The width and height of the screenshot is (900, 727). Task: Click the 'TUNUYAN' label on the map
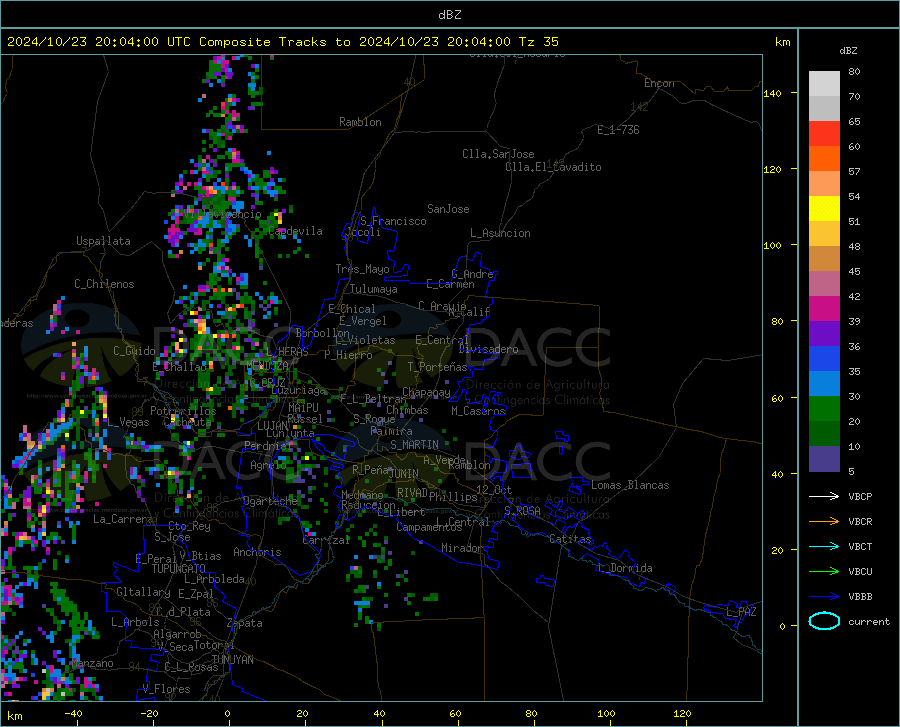tap(232, 660)
